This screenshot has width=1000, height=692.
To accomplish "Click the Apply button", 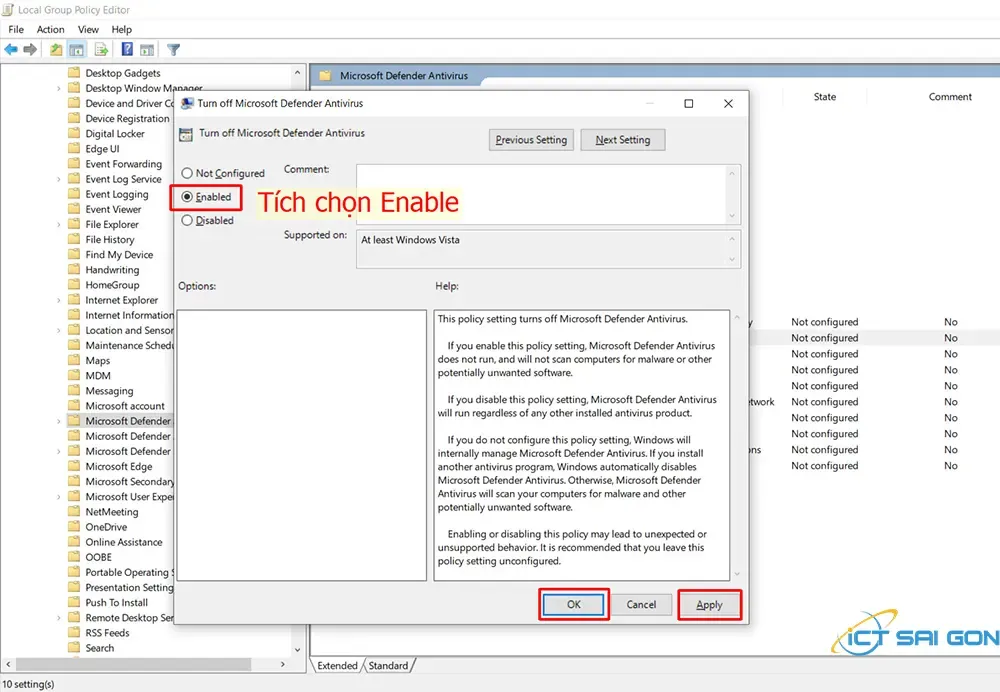I will [709, 604].
